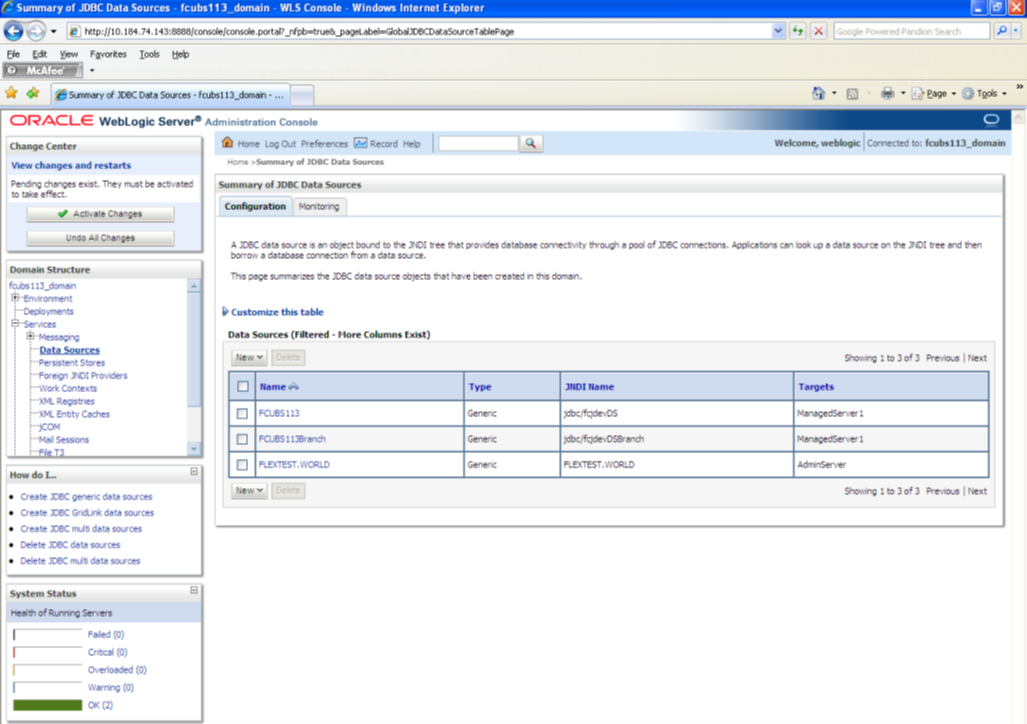This screenshot has width=1027, height=724.
Task: Click the Failed (0) health bar
Action: 47,634
